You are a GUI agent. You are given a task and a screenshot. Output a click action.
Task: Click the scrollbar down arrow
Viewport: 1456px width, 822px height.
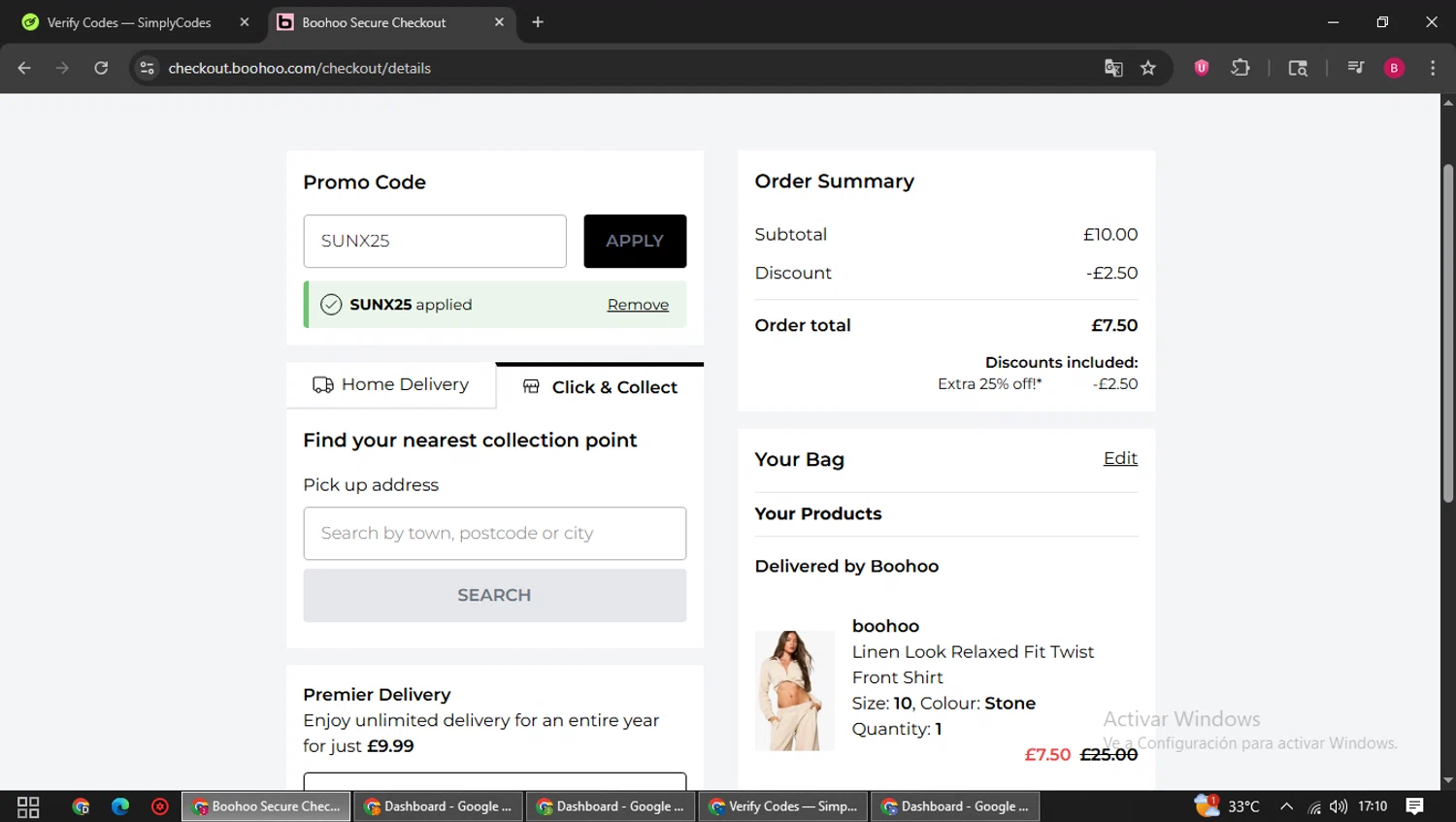(1448, 780)
